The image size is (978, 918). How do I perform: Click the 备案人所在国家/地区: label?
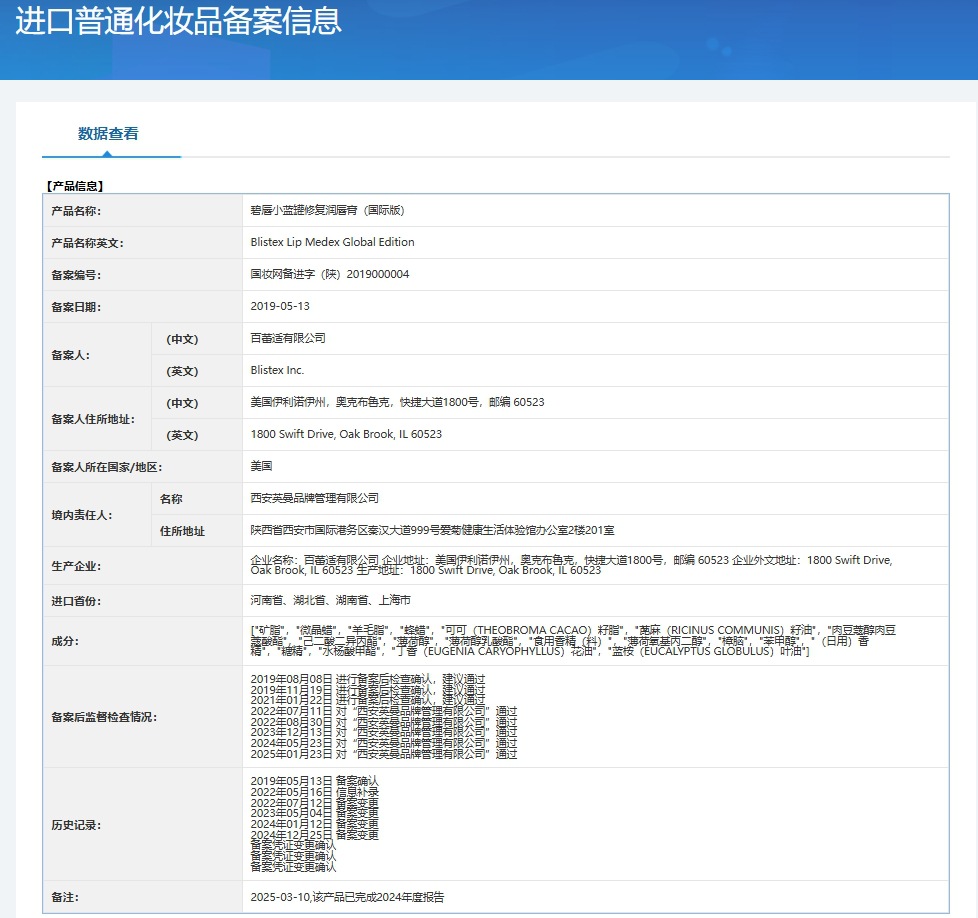click(107, 467)
